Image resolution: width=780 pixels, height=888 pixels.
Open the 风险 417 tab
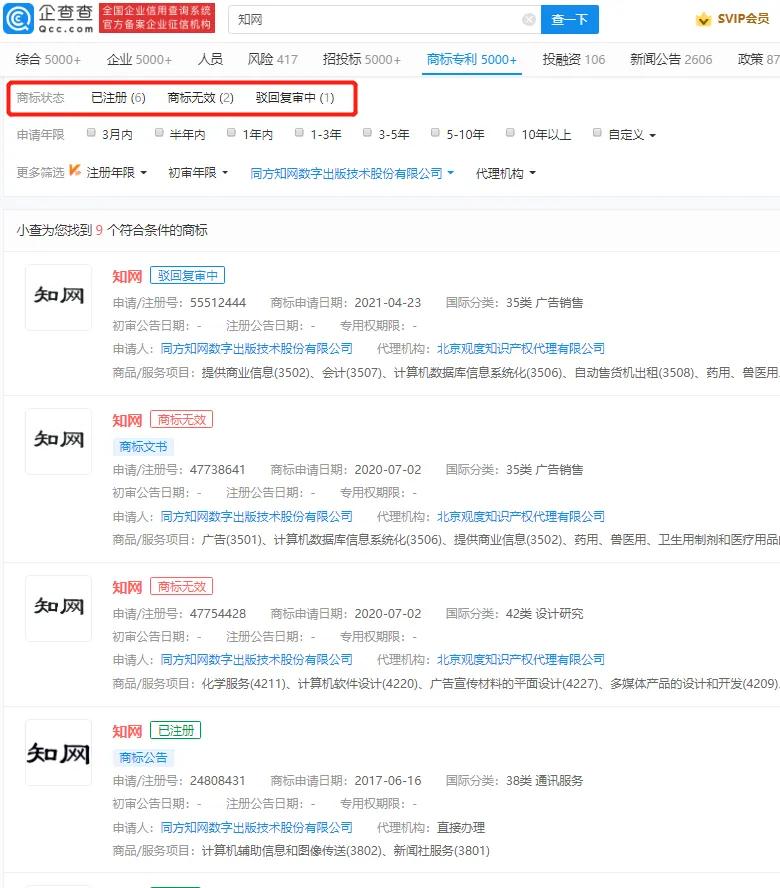pos(272,59)
